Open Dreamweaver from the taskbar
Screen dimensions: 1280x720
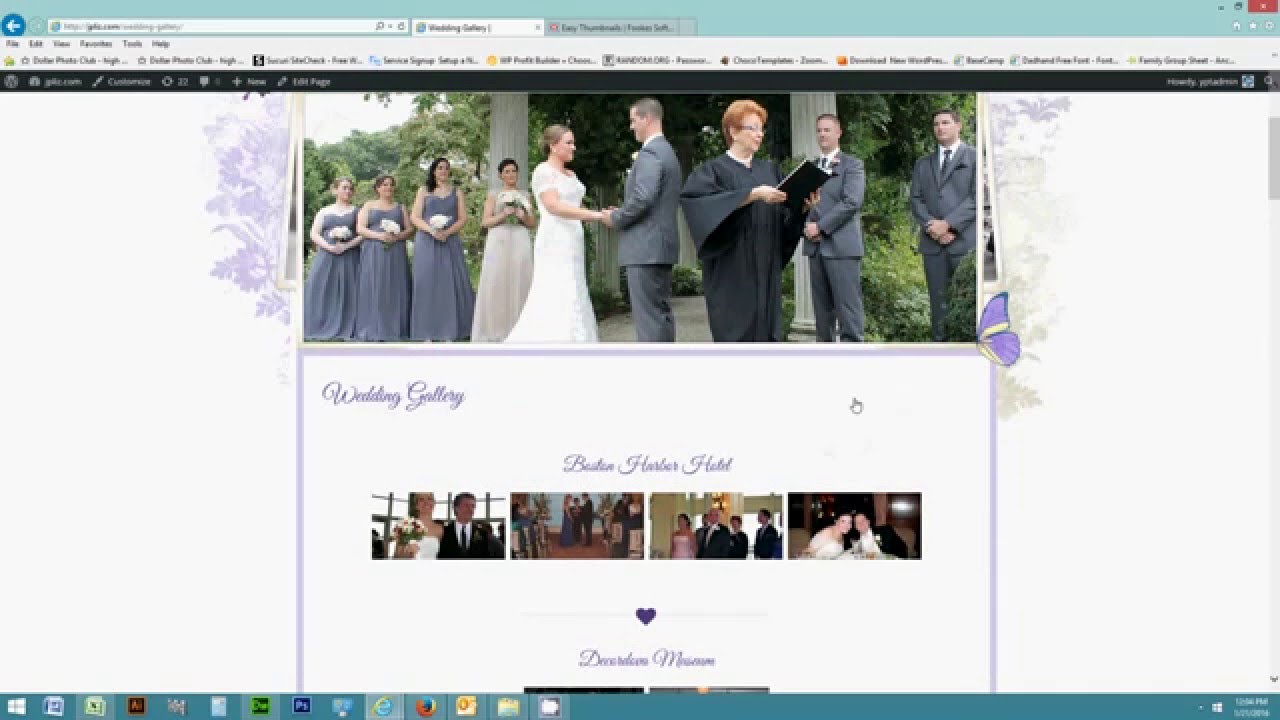pyautogui.click(x=260, y=706)
